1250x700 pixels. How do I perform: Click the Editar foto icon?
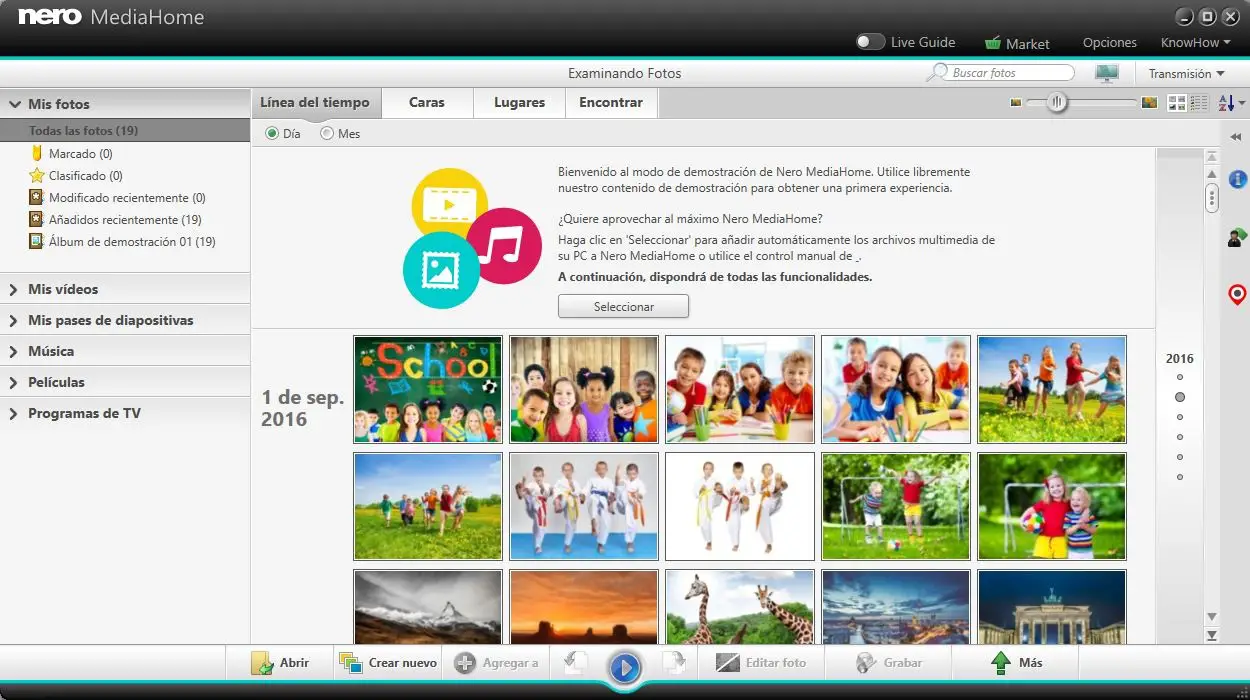click(x=728, y=662)
